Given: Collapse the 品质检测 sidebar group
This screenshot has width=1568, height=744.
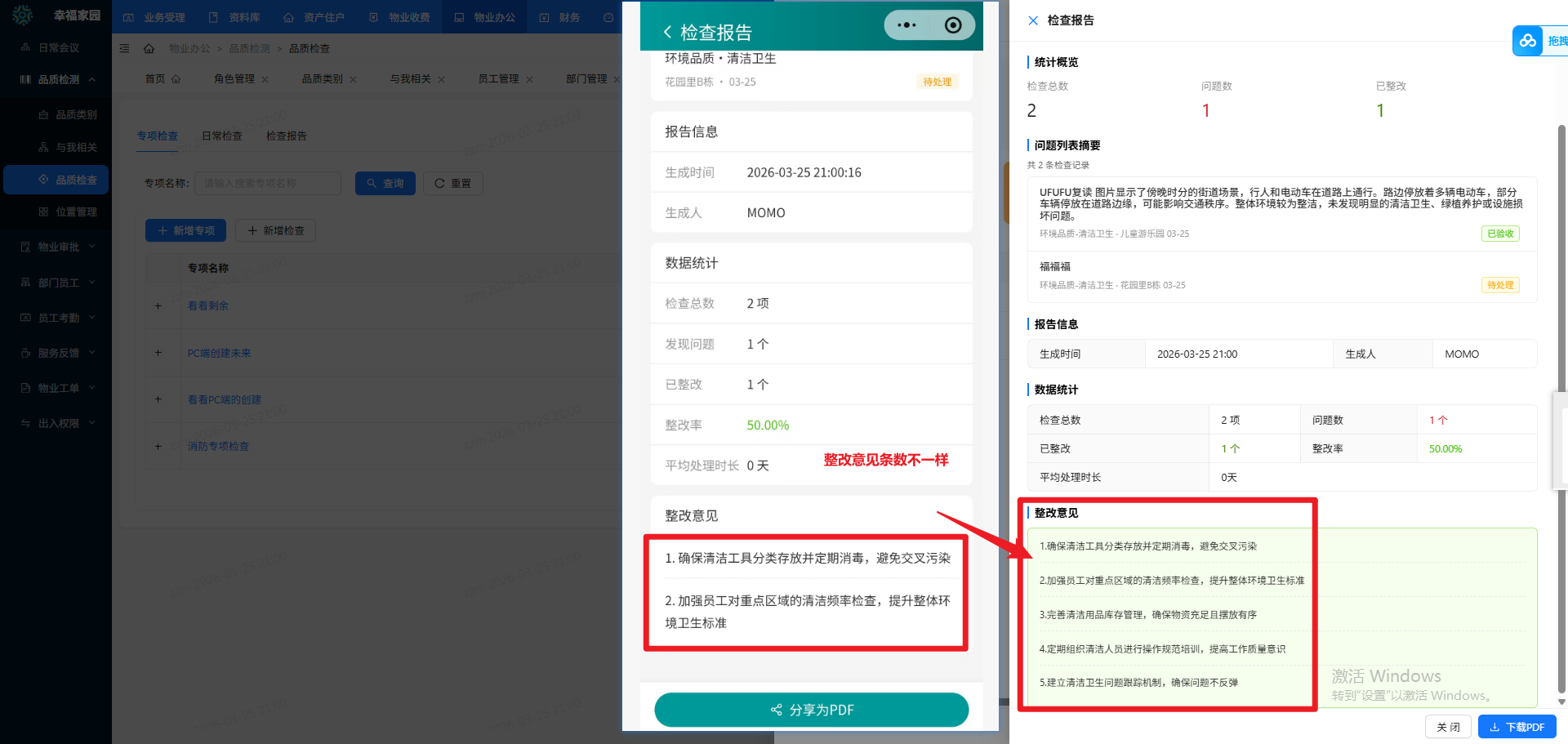Looking at the screenshot, I should (x=91, y=79).
